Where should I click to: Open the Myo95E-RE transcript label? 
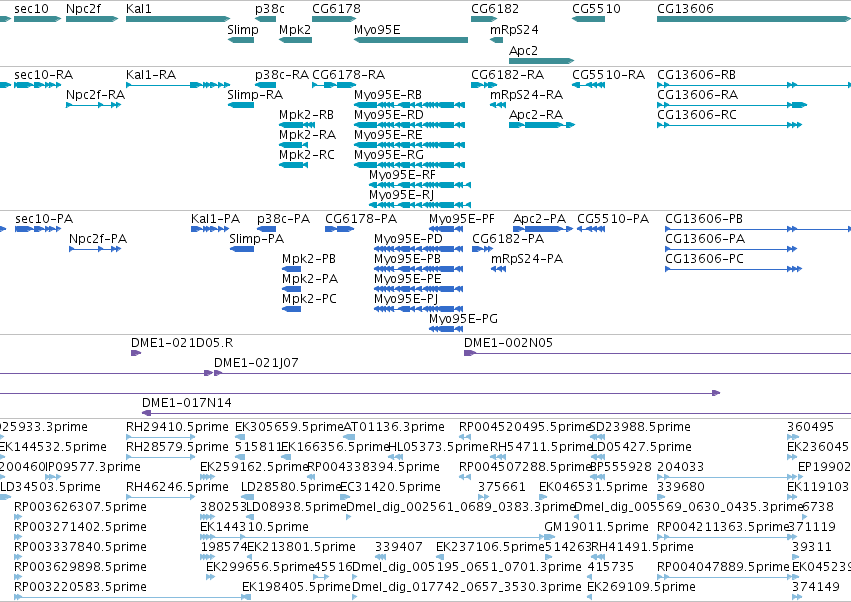(388, 135)
